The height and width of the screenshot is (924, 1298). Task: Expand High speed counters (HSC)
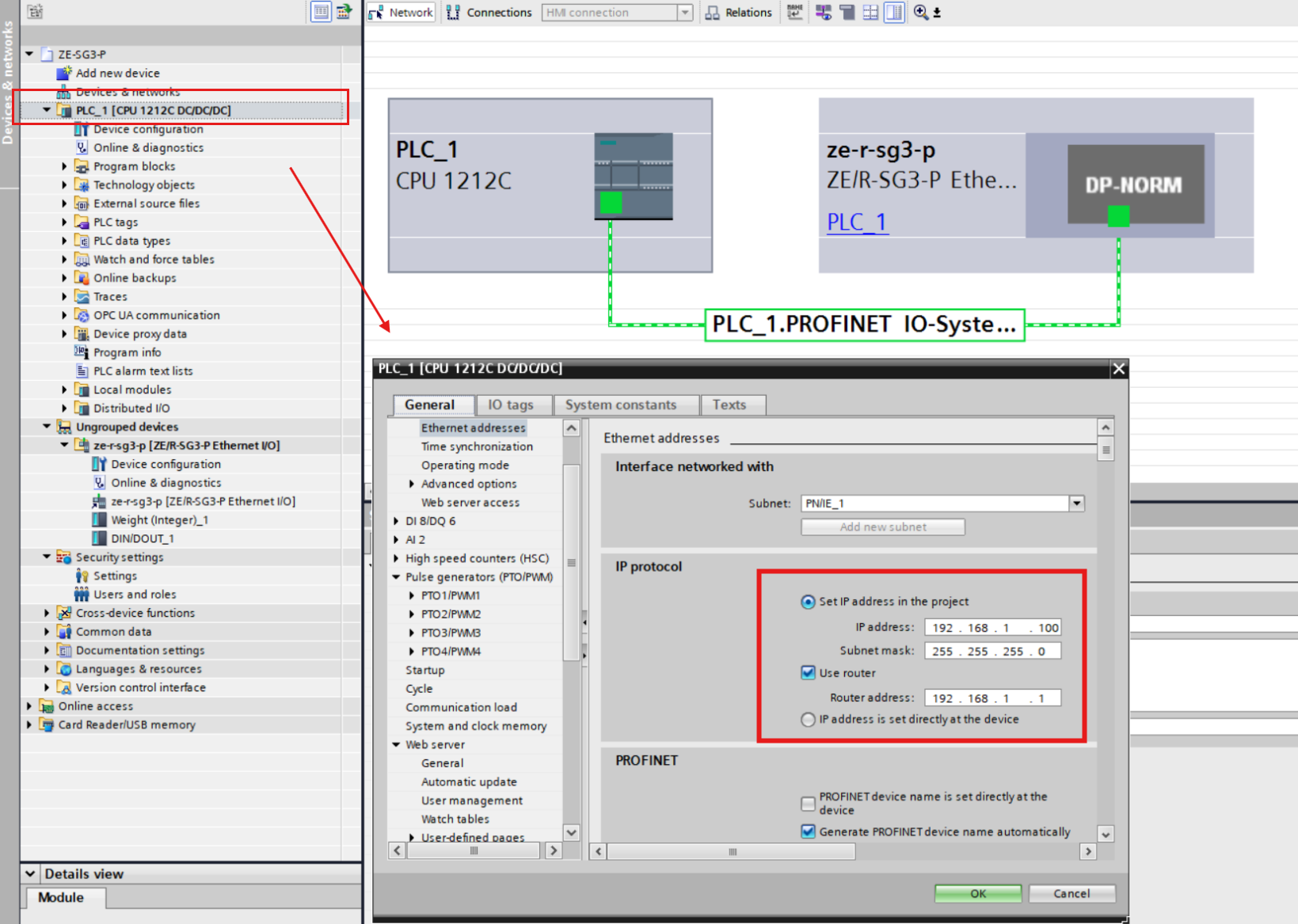(x=397, y=558)
